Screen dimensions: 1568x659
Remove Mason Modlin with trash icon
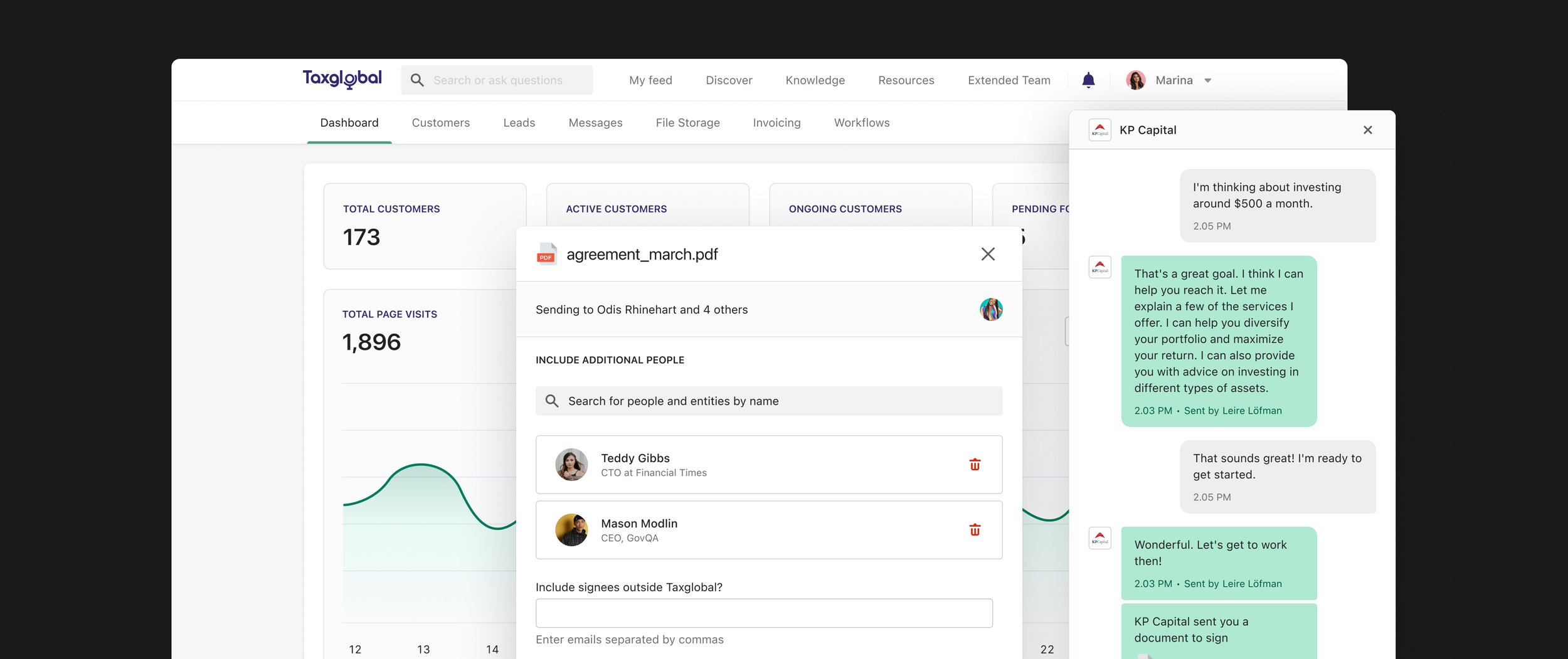[x=975, y=530]
